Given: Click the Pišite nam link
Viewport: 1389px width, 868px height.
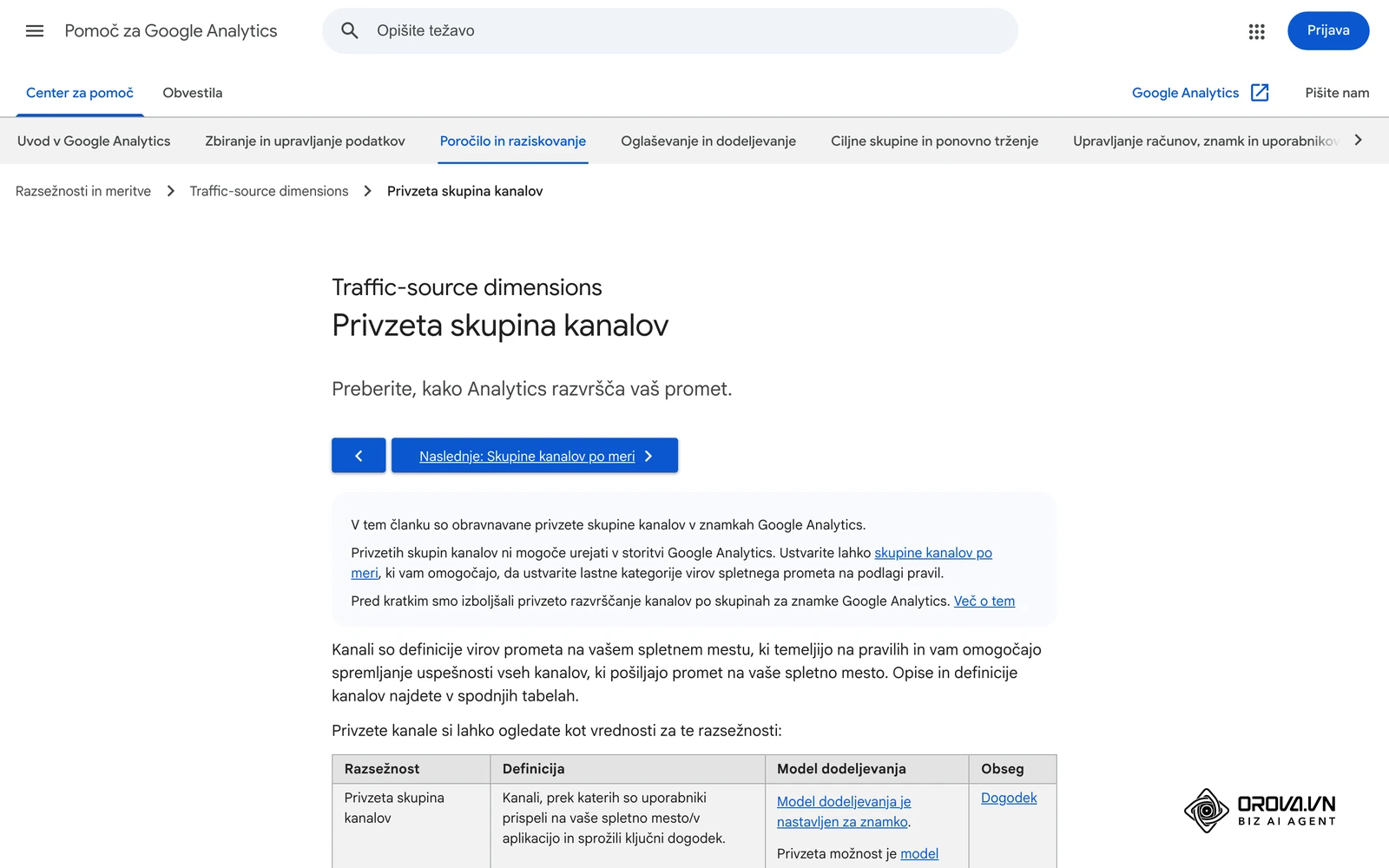Looking at the screenshot, I should pos(1337,93).
